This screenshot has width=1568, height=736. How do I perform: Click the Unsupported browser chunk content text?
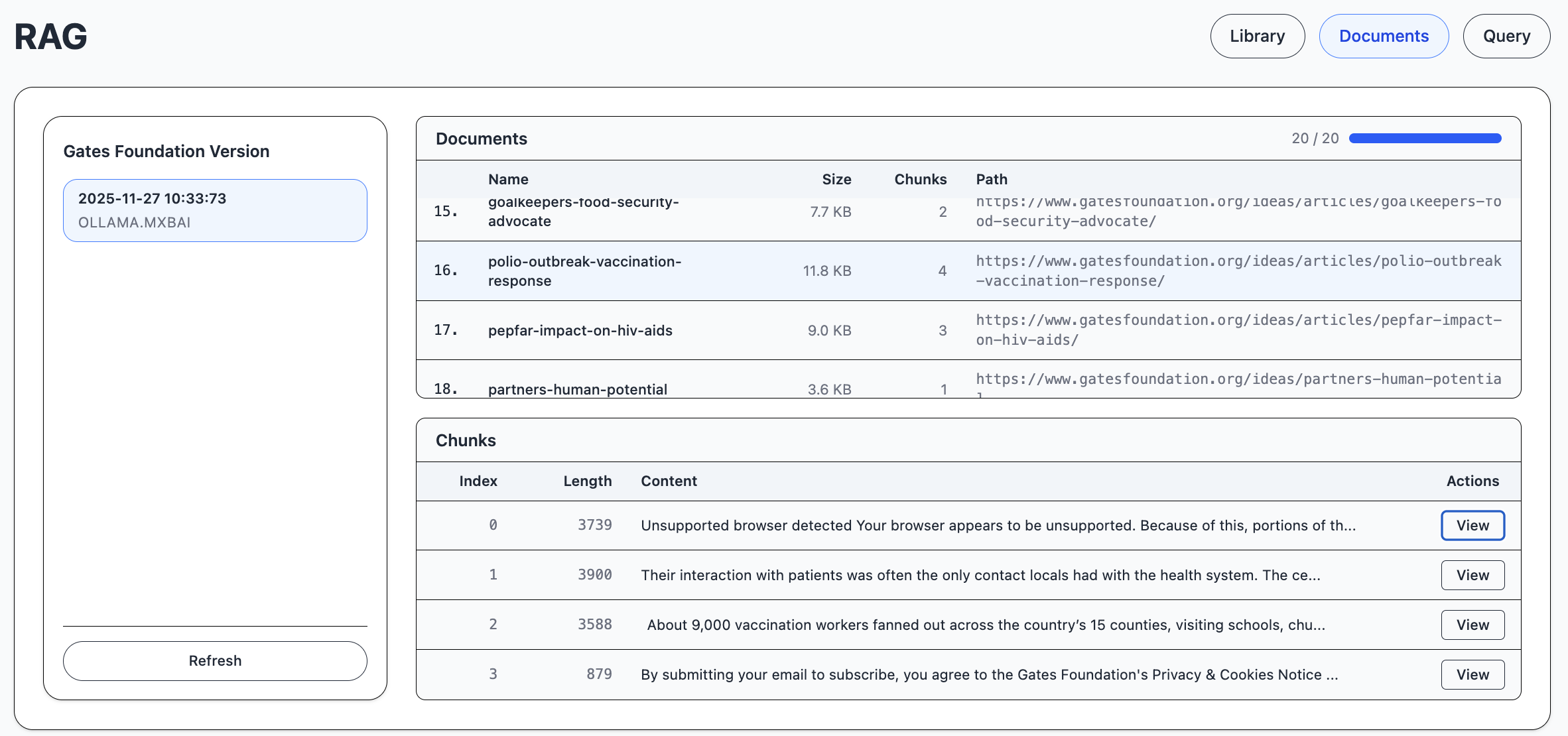coord(998,525)
